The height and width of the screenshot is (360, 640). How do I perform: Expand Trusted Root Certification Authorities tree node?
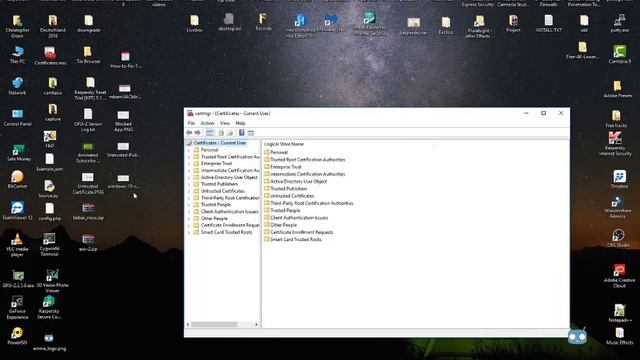[189, 157]
